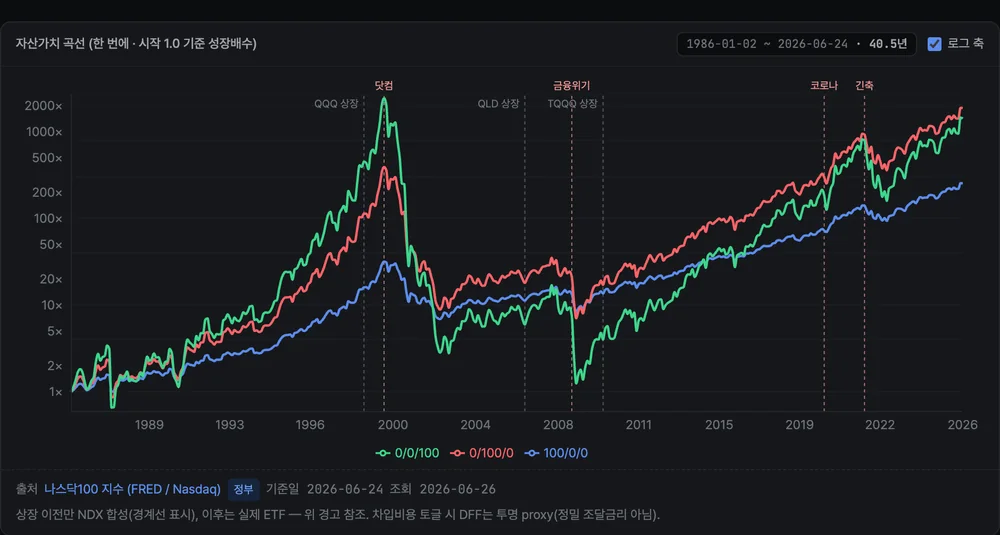The image size is (1000, 535).
Task: Click the 2000× y-axis label
Action: [x=43, y=106]
